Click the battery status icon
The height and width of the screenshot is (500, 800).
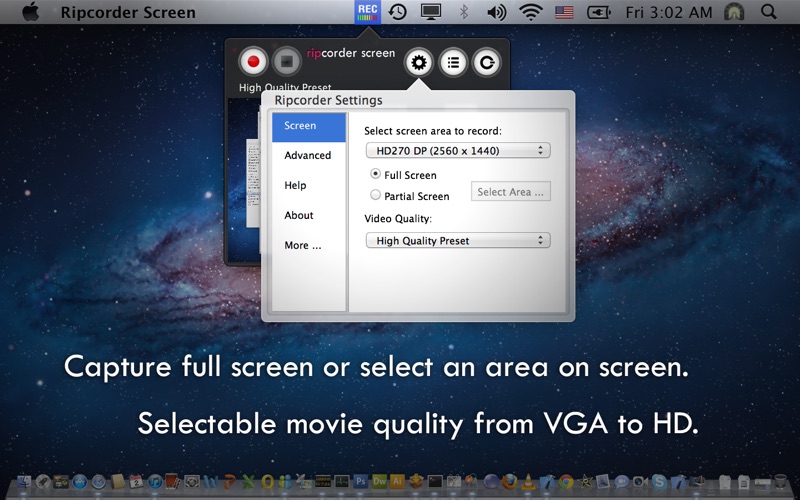coord(599,12)
